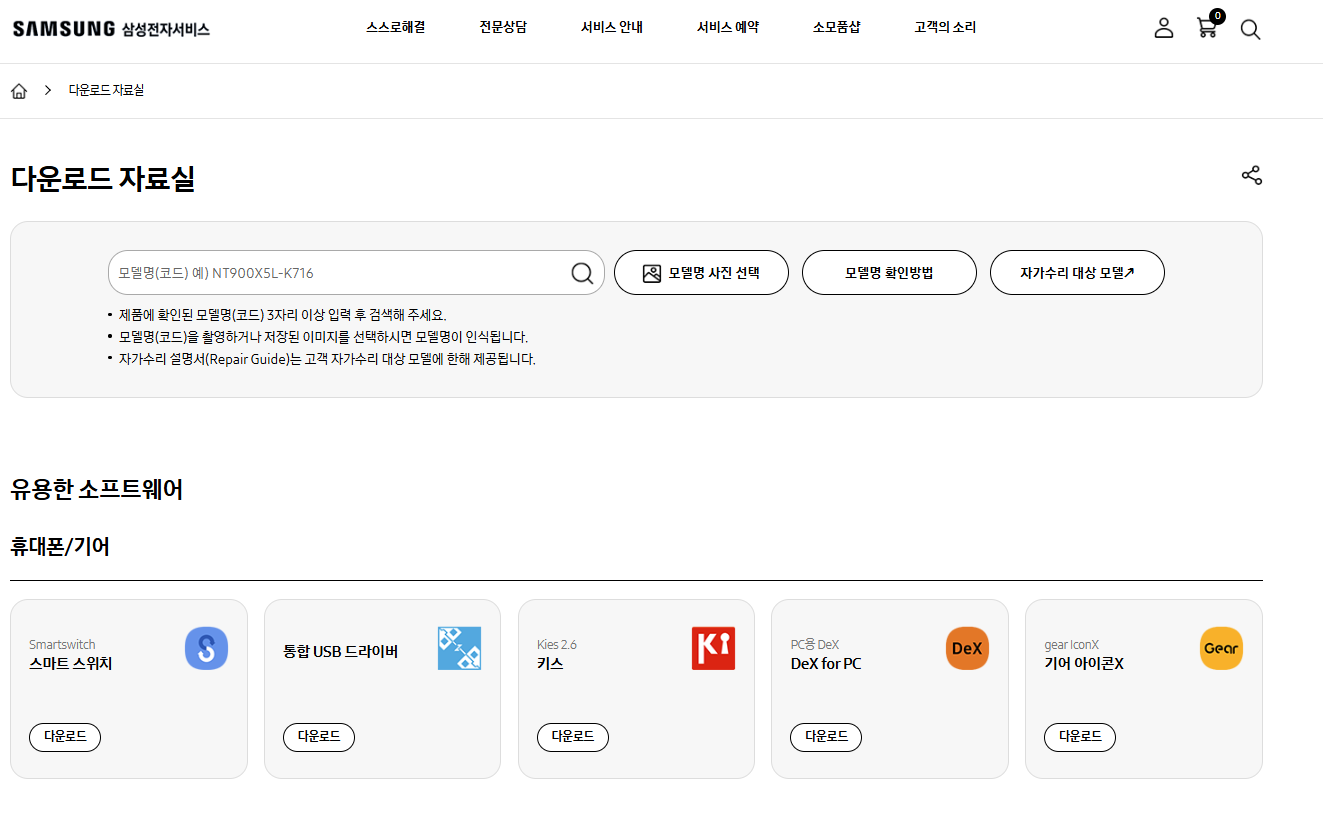The width and height of the screenshot is (1323, 813).
Task: Click the 휴대폰/기어 section heading
Action: point(60,547)
